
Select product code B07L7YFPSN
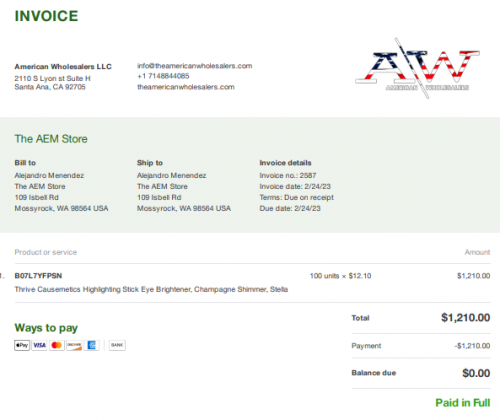pyautogui.click(x=38, y=276)
